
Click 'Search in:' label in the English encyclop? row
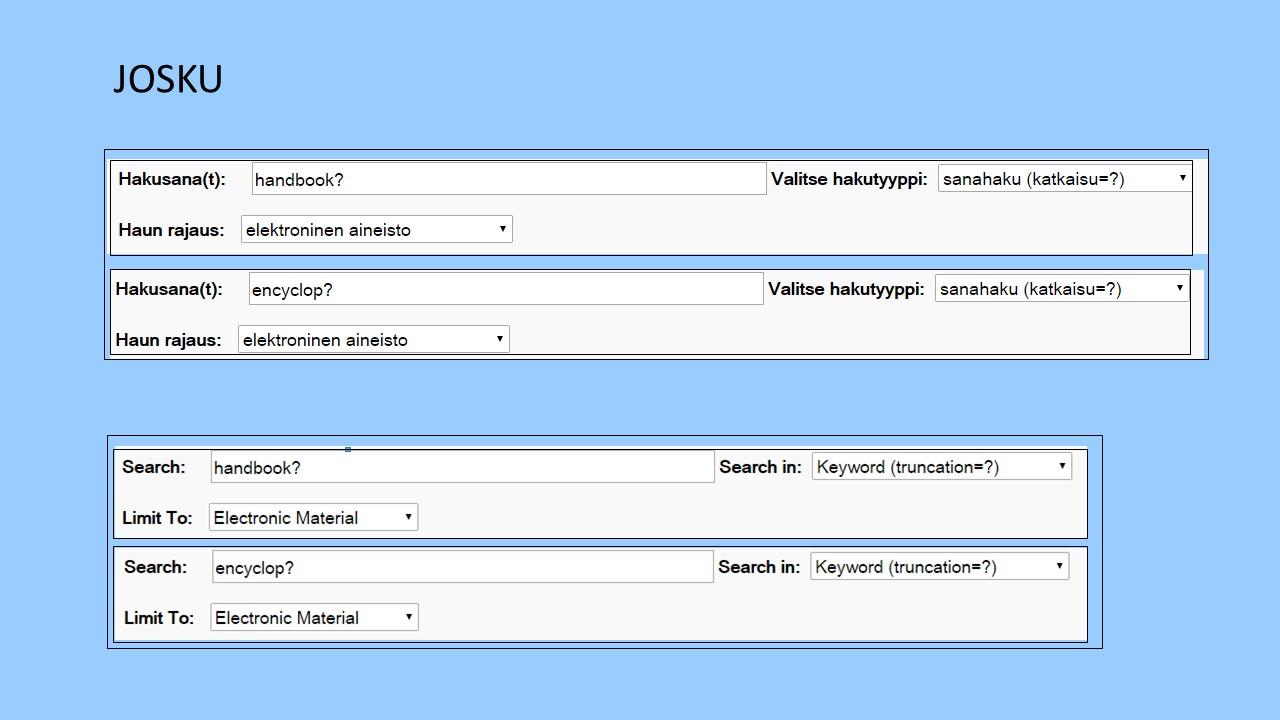(759, 567)
